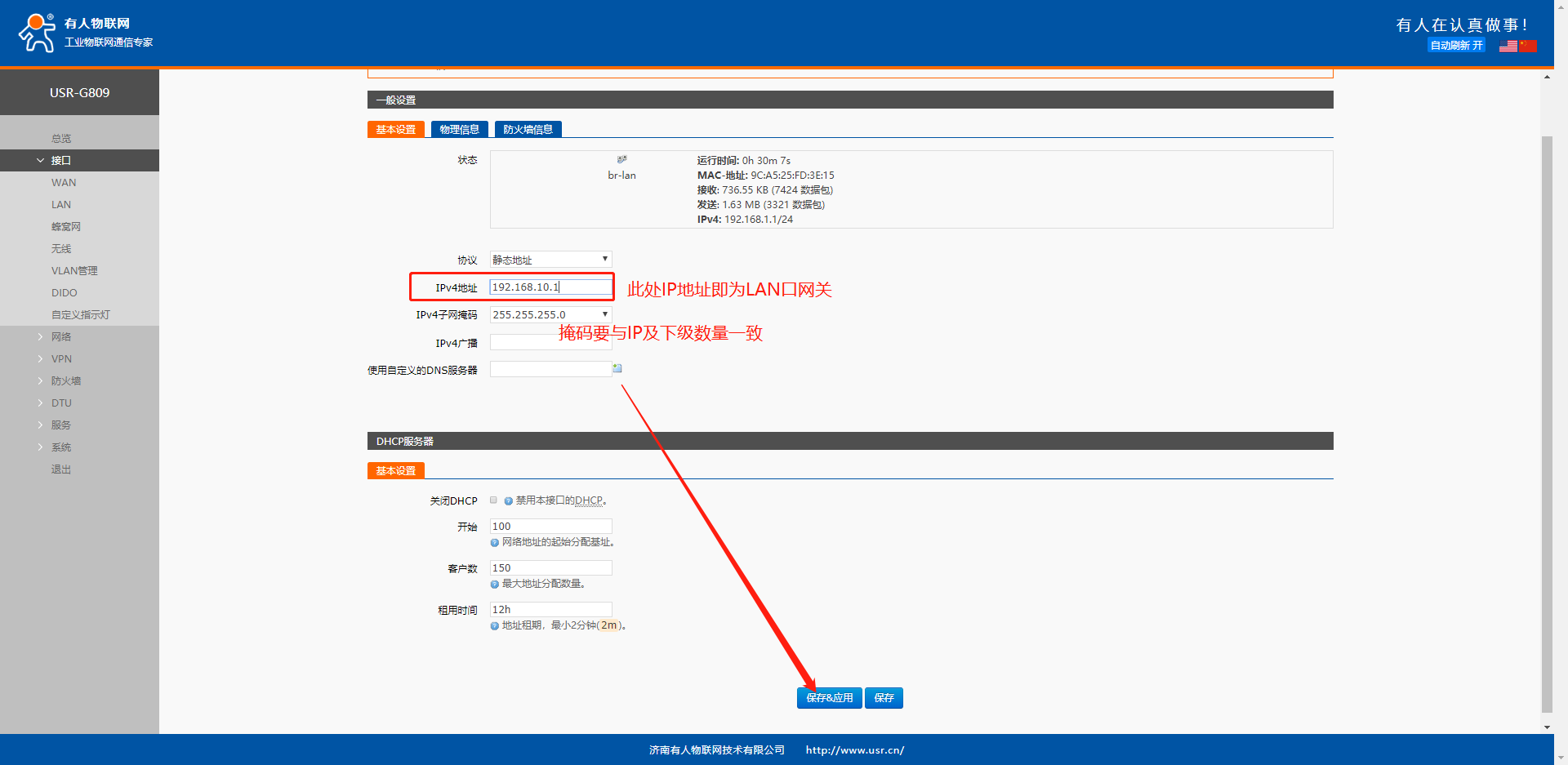Expand the 网络 sidebar menu
The height and width of the screenshot is (765, 1568).
click(61, 337)
